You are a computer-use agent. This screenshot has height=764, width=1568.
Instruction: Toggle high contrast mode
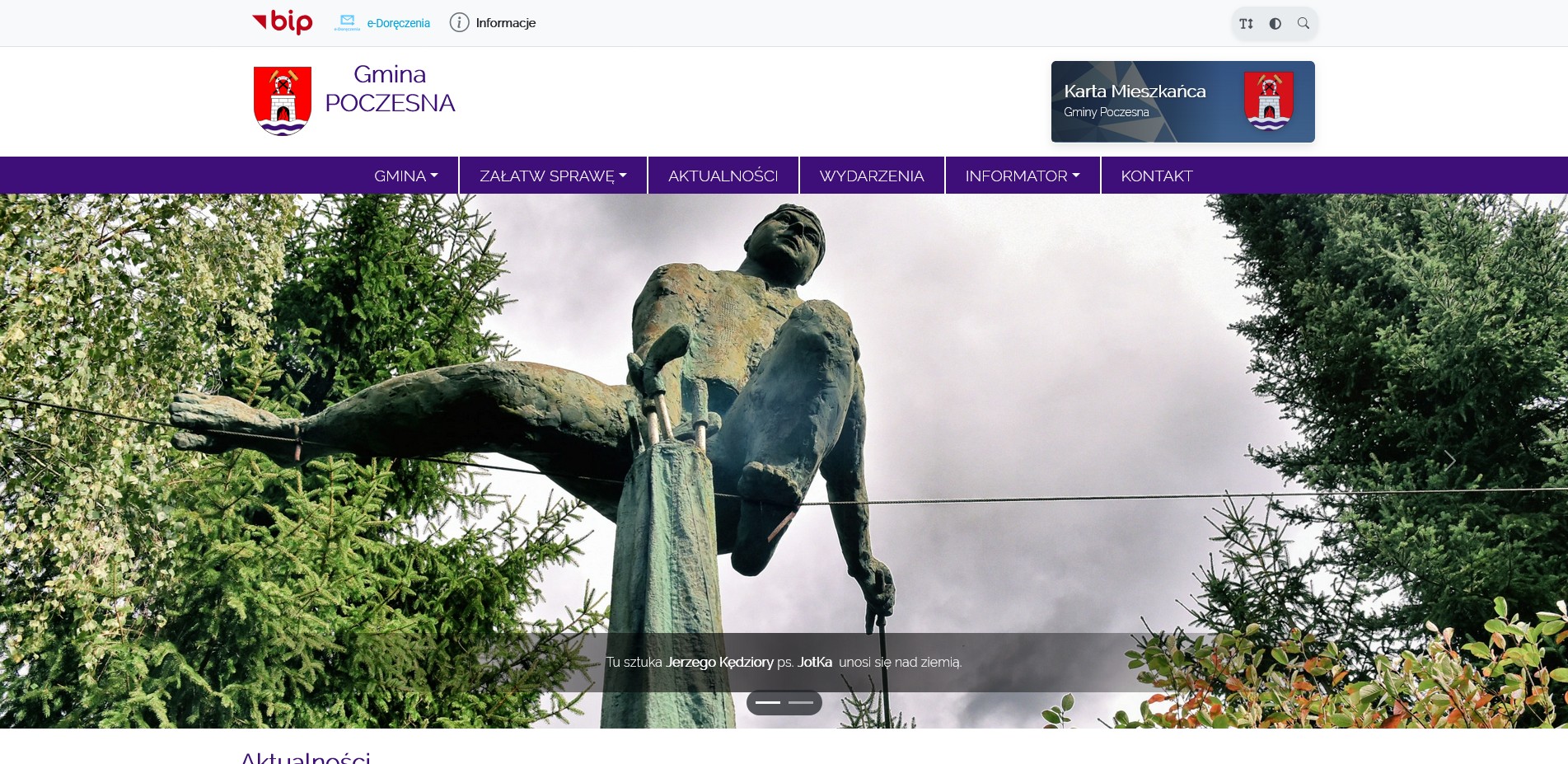[x=1275, y=24]
